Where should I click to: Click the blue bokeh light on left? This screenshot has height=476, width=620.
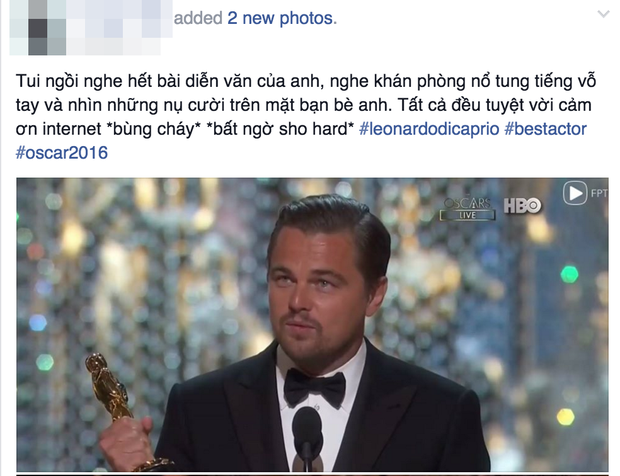(38, 323)
